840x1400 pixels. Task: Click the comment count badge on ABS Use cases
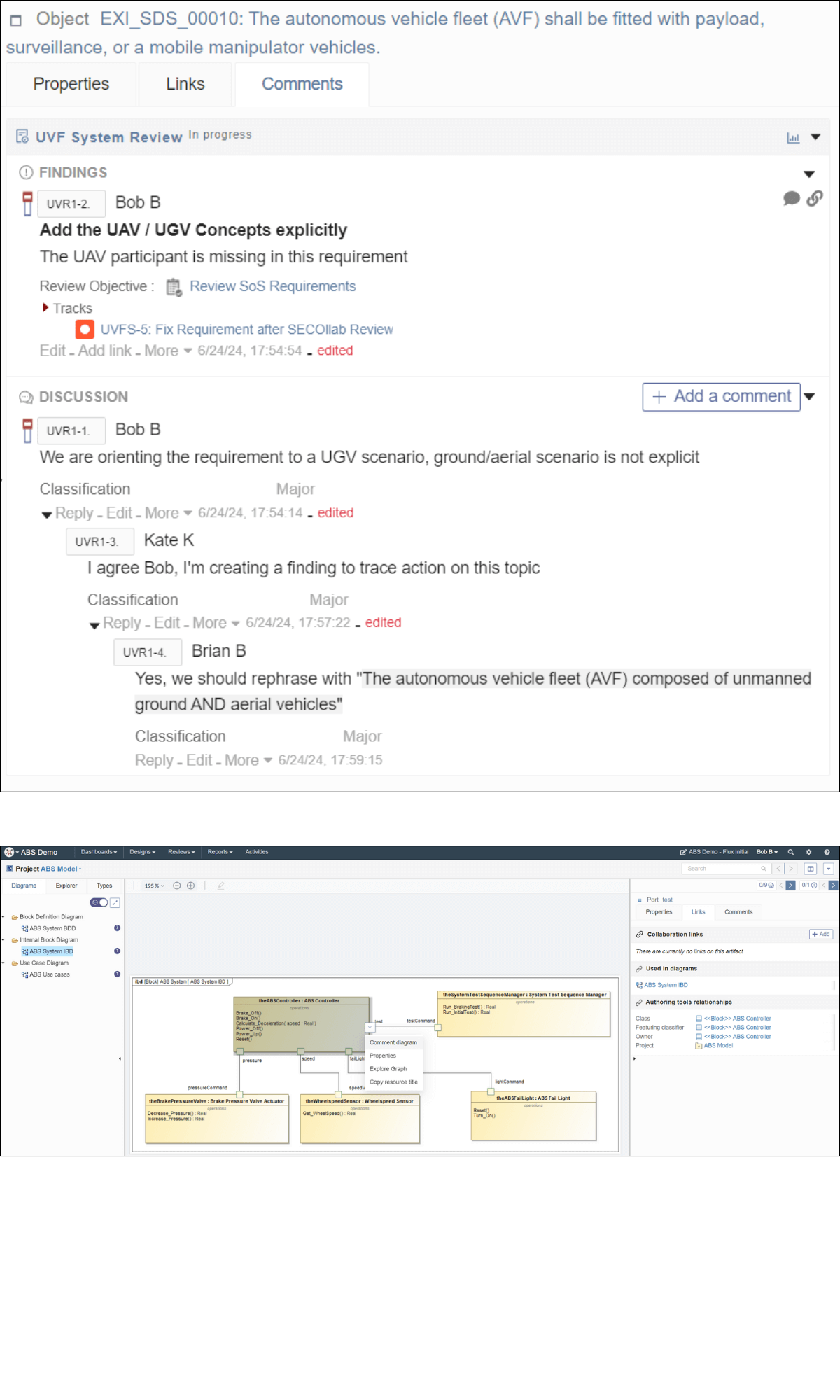click(117, 974)
